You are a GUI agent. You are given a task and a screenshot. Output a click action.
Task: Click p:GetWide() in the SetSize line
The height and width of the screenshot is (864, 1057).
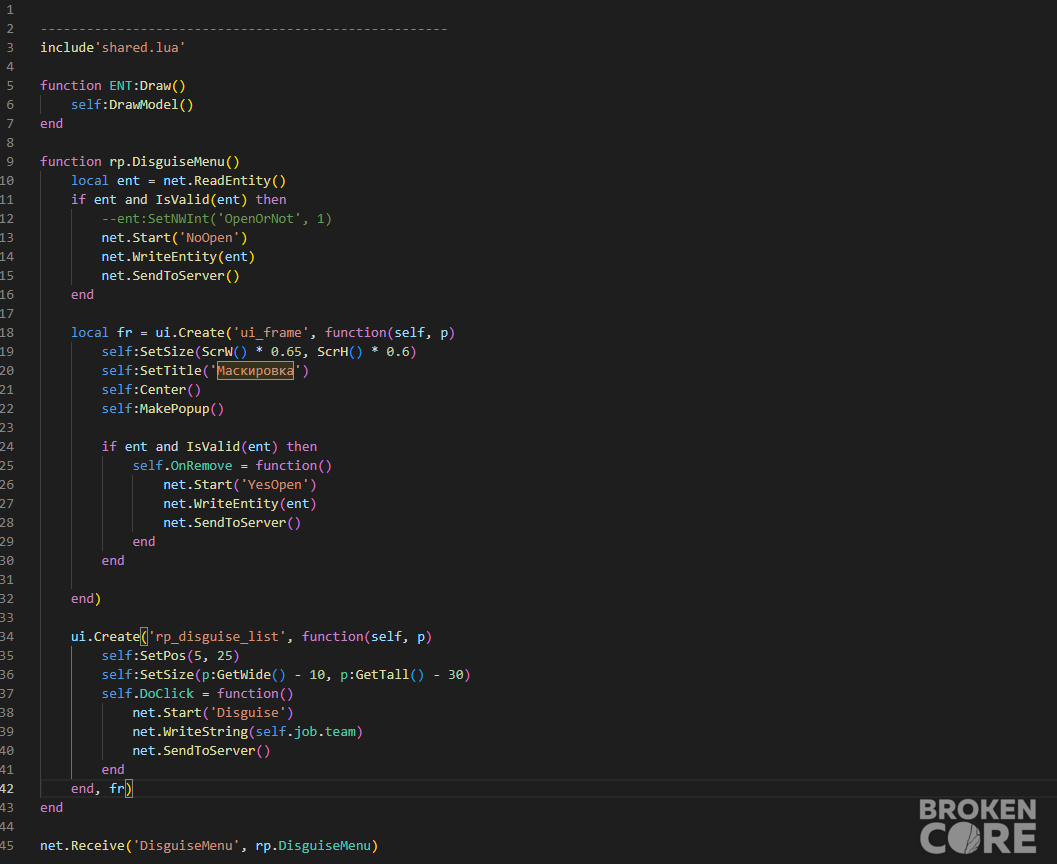243,675
